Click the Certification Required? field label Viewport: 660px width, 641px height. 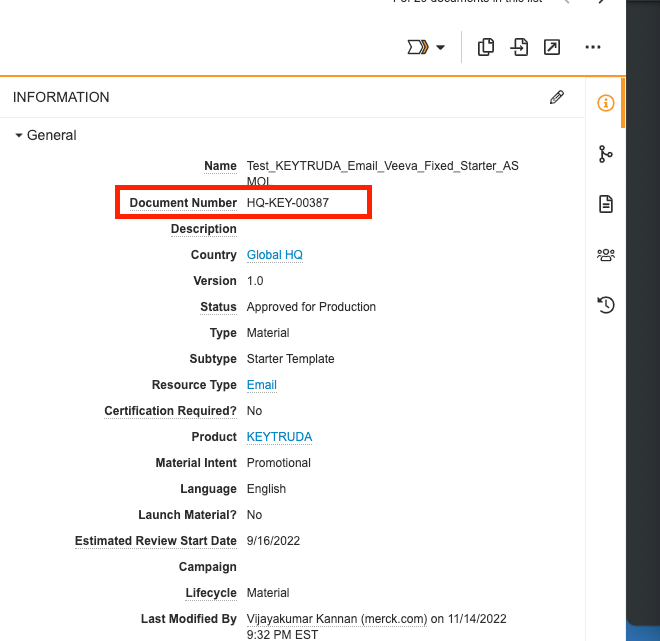click(x=170, y=411)
